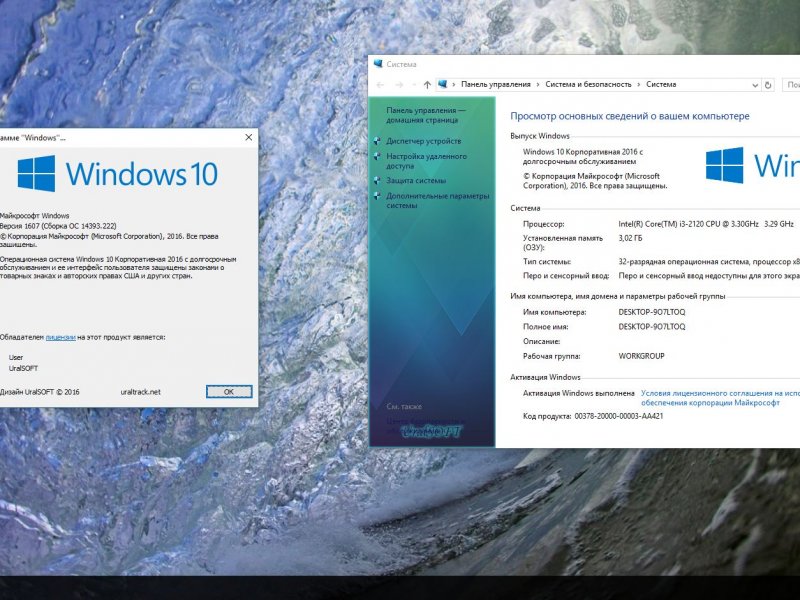Open Настройка удаленного доступа
Viewport: 800px width, 600px height.
click(x=427, y=161)
